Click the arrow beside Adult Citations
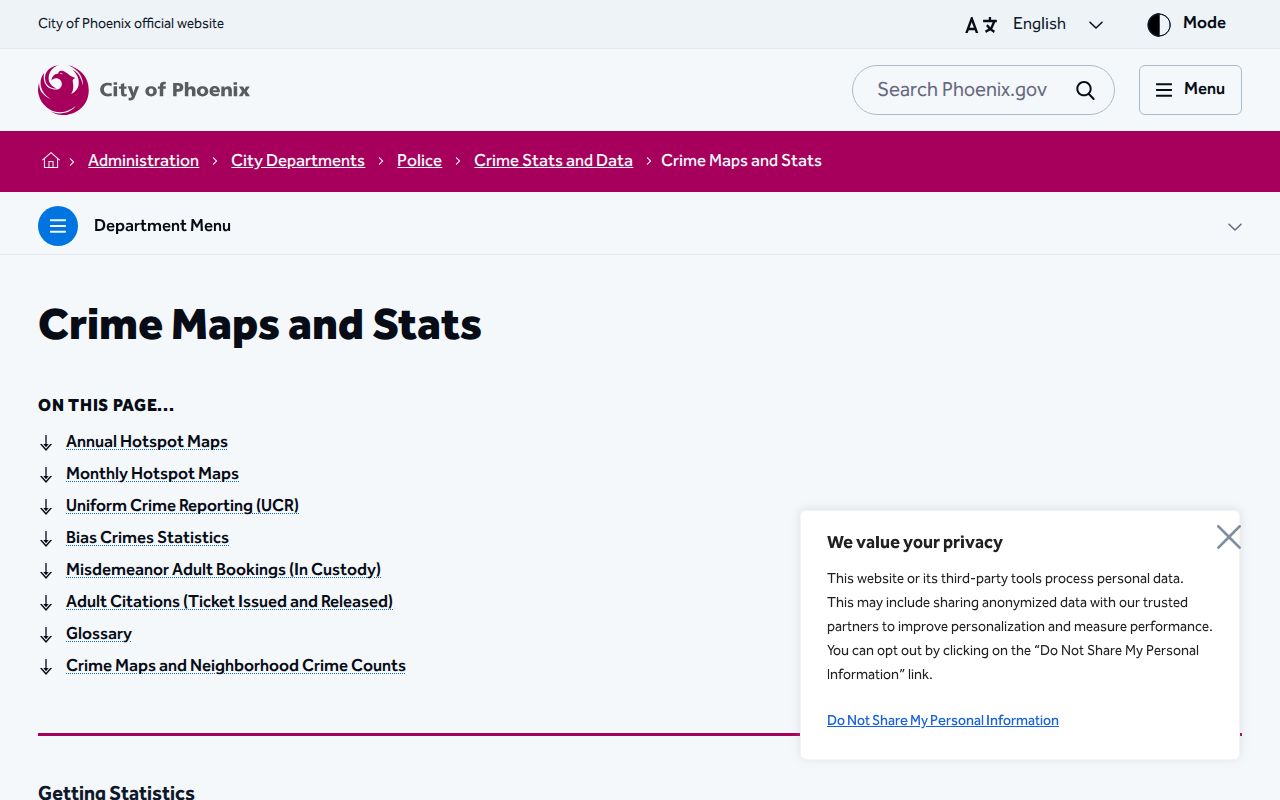The height and width of the screenshot is (800, 1280). click(46, 603)
